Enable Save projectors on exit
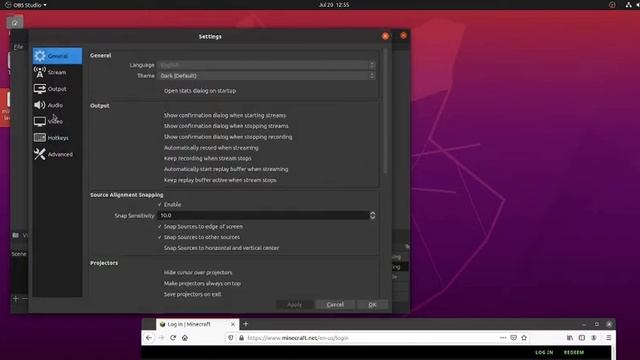This screenshot has width=640, height=360. coord(193,294)
